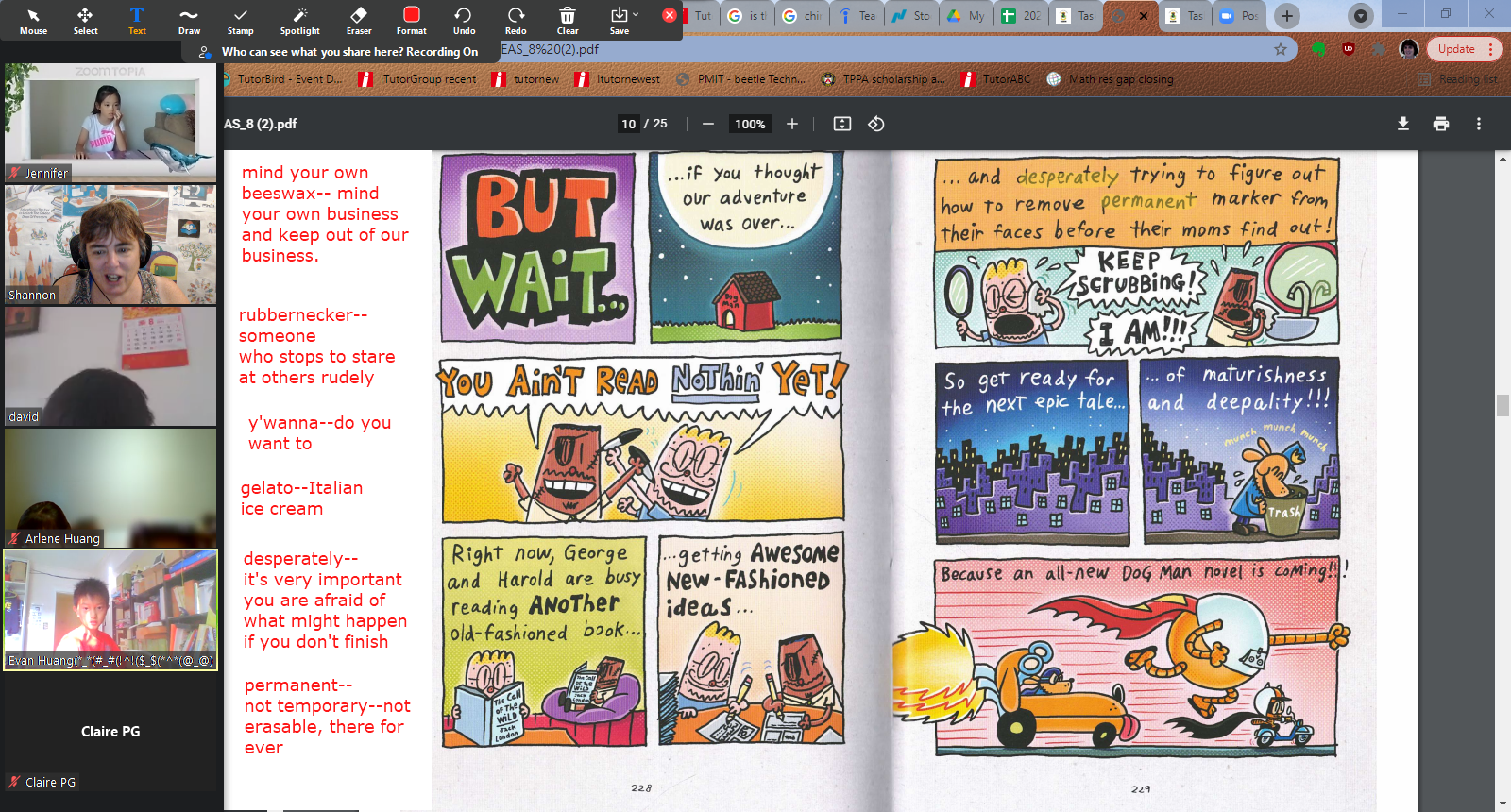Click the AS_8 (2).pdf file title
This screenshot has height=812, width=1511.
coord(260,124)
